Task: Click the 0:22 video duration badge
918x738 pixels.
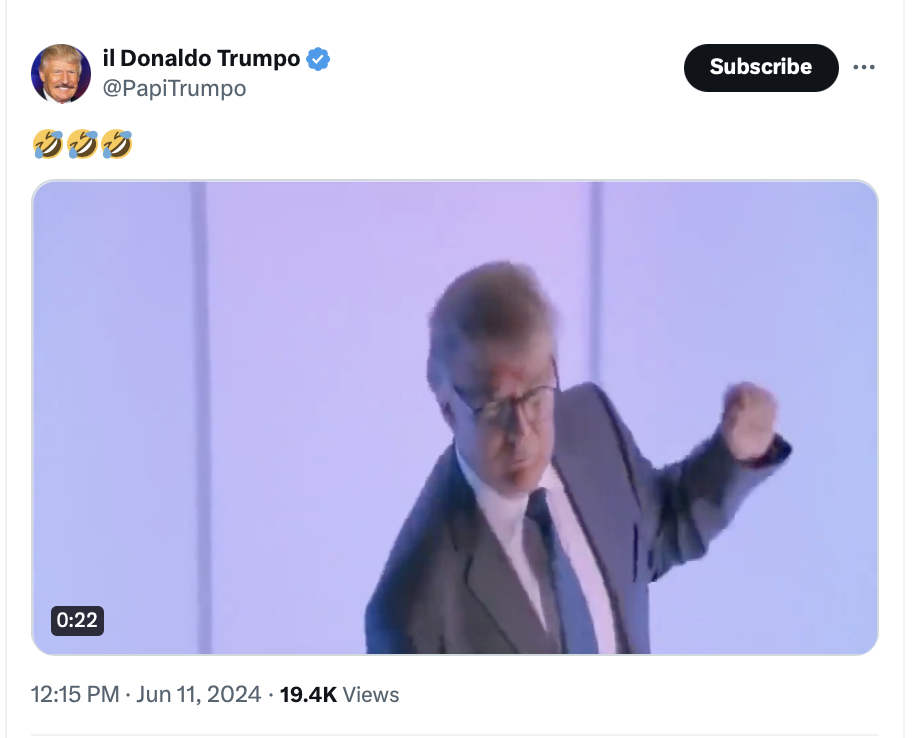Action: [77, 620]
